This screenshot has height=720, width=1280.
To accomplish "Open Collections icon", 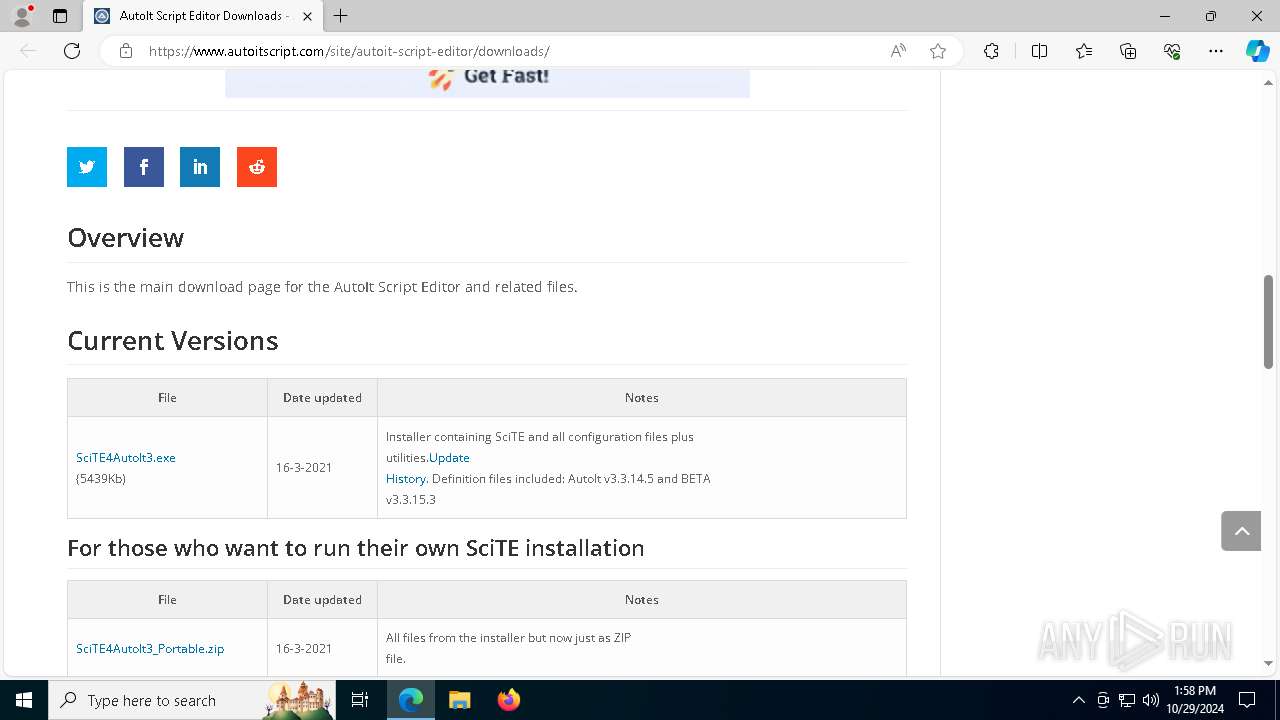I will (1128, 51).
